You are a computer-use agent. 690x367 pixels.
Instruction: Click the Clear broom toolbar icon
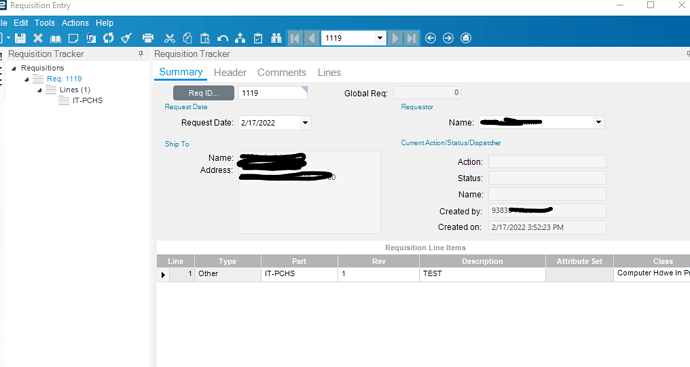tap(127, 38)
